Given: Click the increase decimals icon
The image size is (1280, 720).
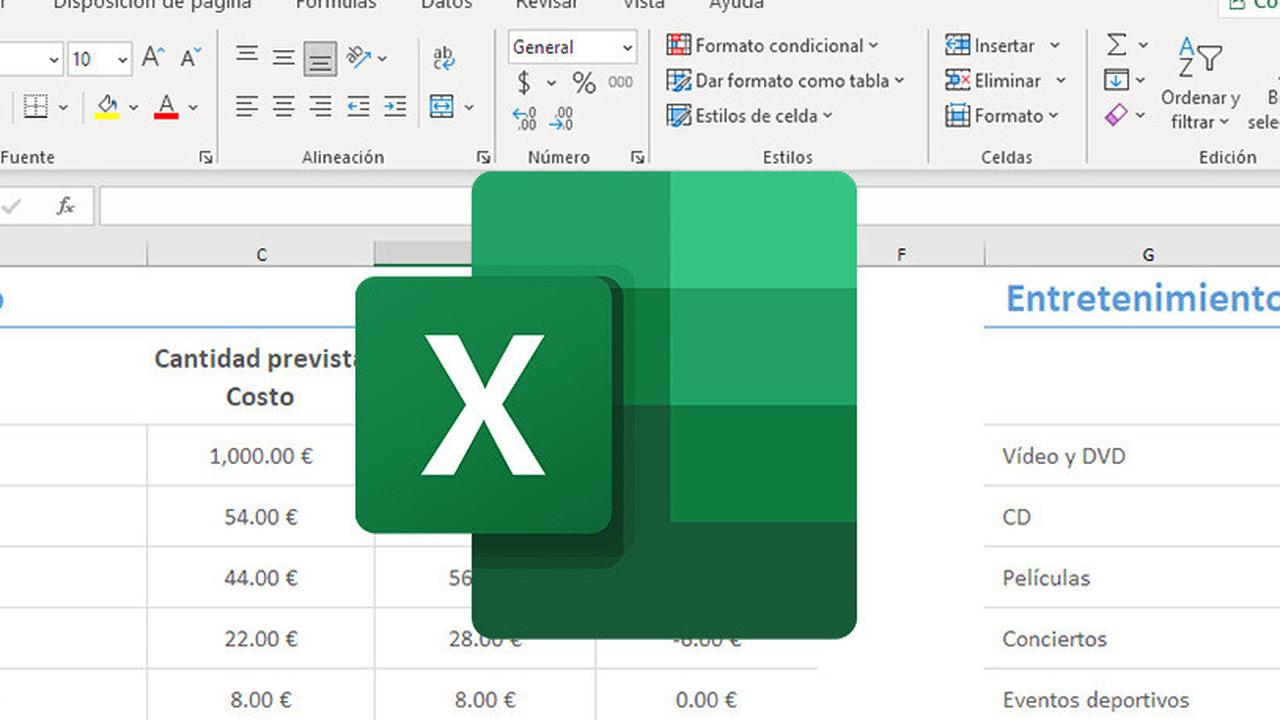Looking at the screenshot, I should [523, 118].
